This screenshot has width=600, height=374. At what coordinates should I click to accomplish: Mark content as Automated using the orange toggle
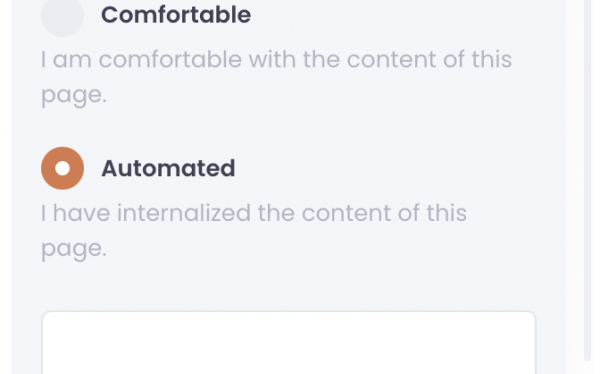62,168
